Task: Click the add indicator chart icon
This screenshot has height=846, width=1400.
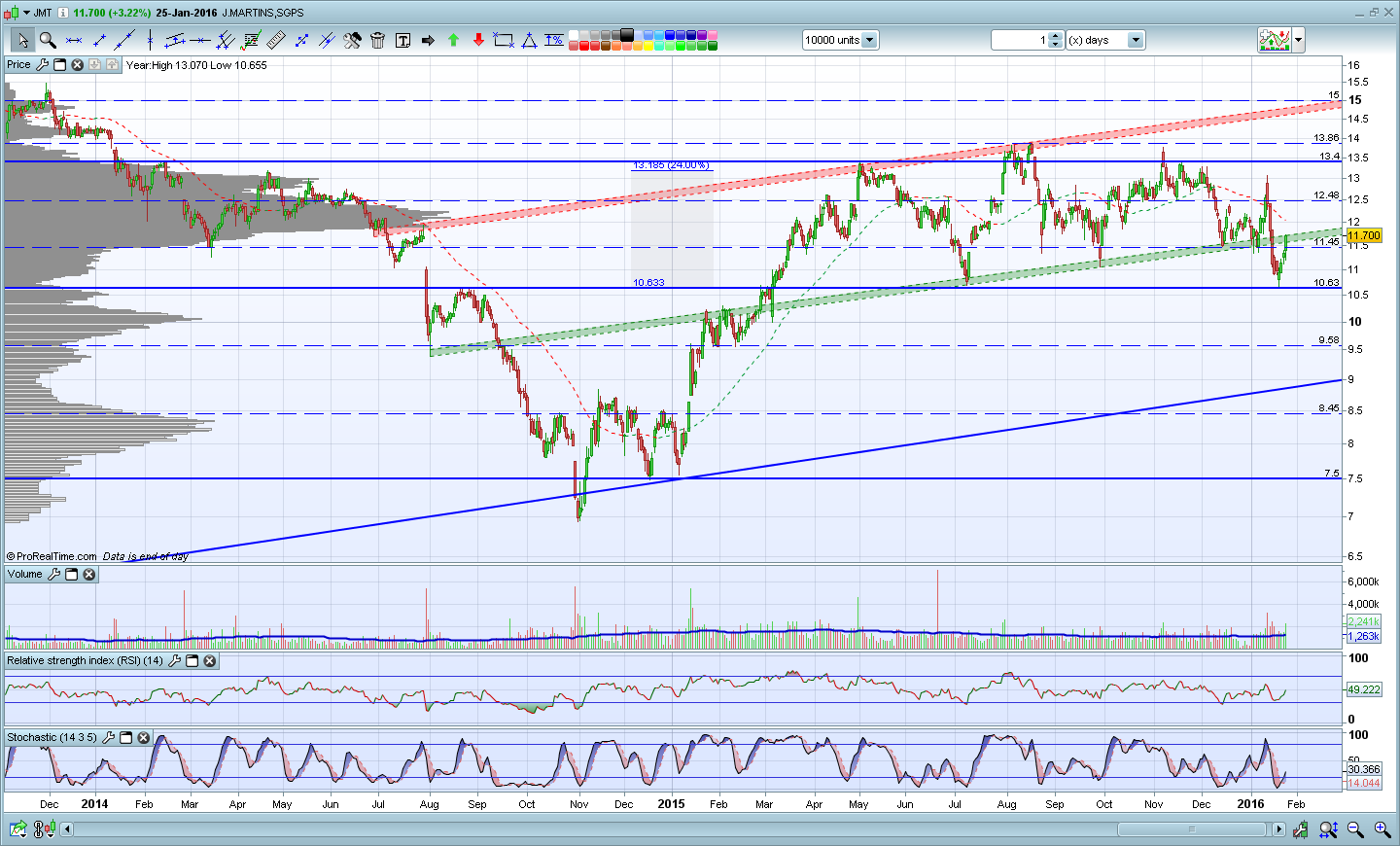Action: (x=1275, y=40)
